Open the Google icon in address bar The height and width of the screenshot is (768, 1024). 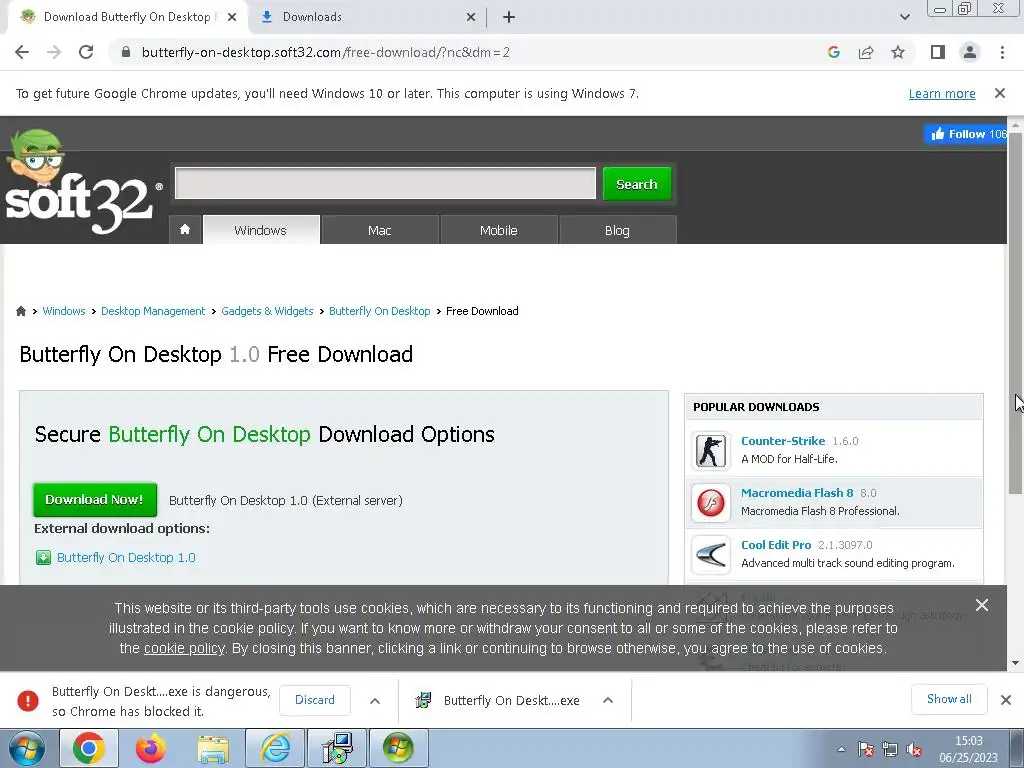834,52
